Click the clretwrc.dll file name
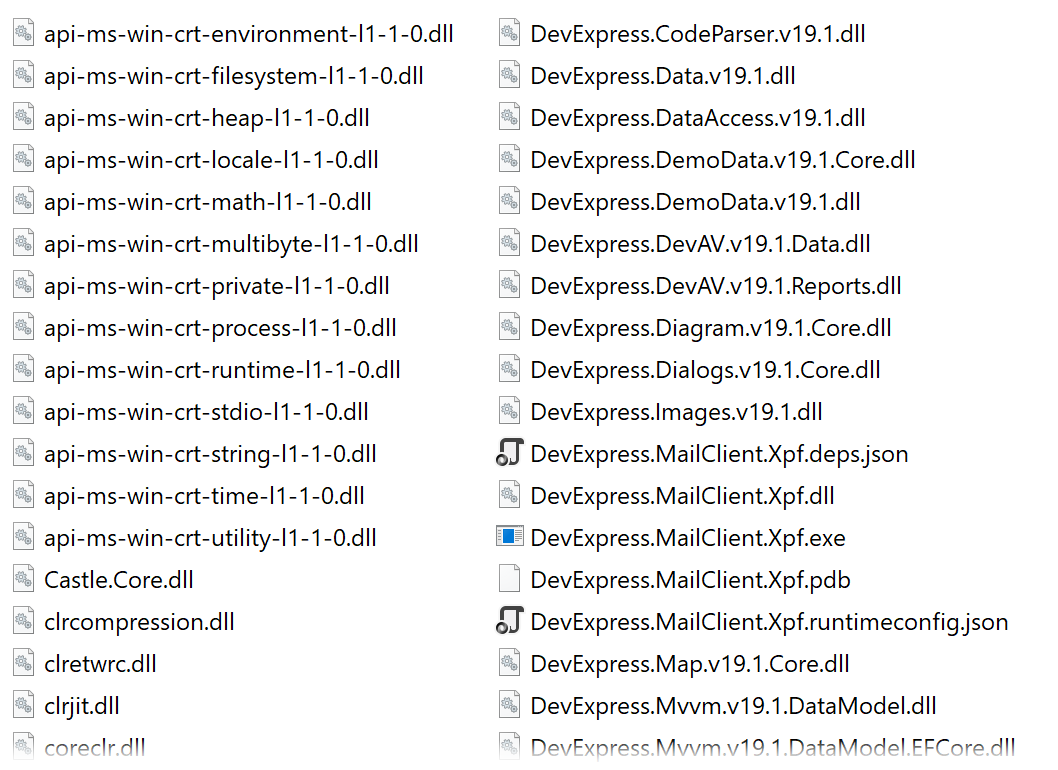The image size is (1058, 770). pos(100,664)
